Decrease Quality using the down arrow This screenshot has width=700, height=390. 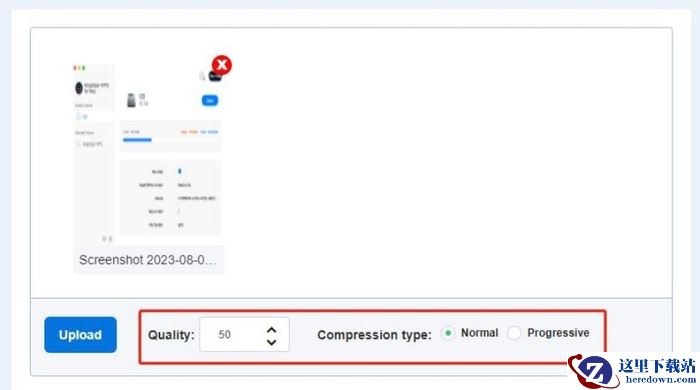tap(271, 342)
